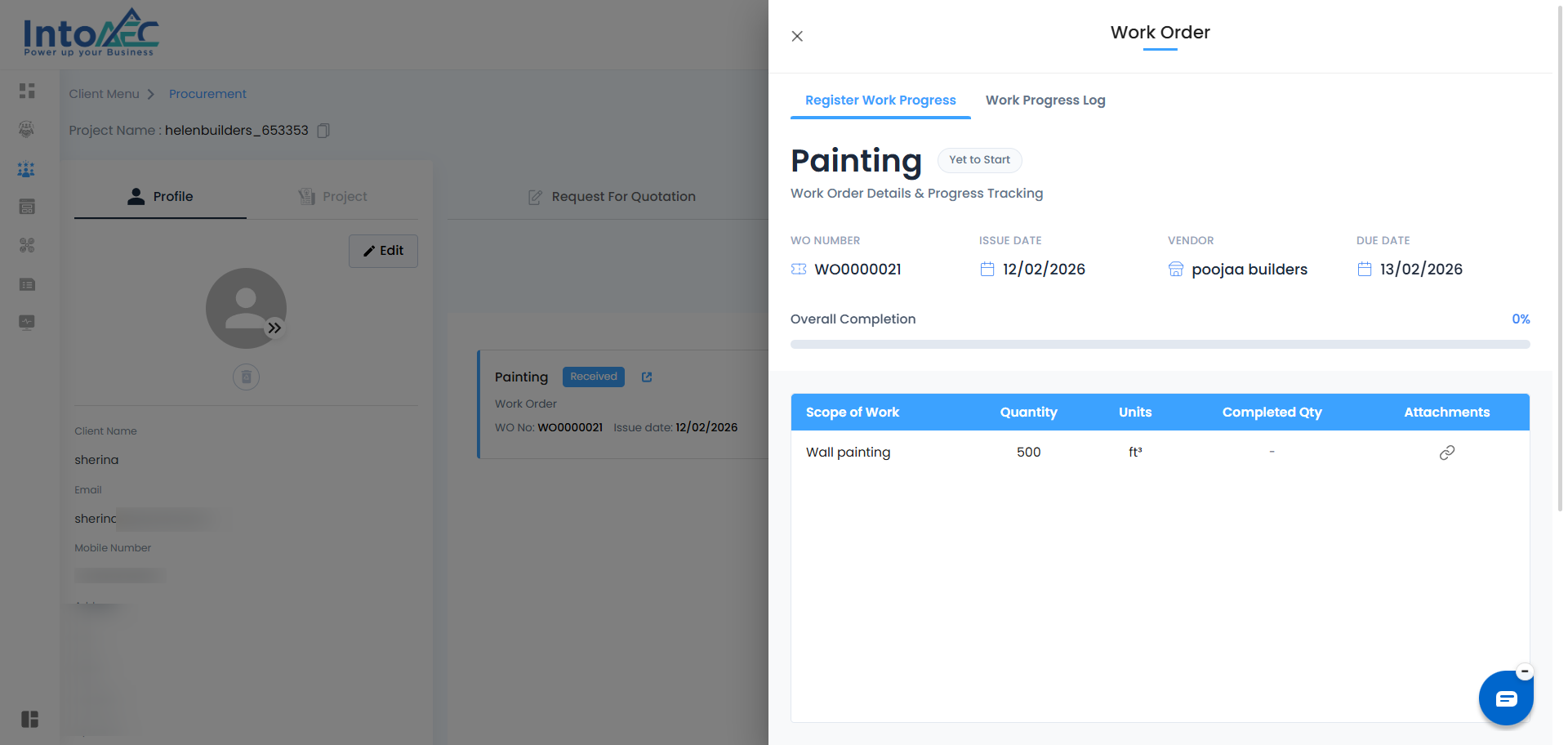Open the dashboard grid sidebar icon
The width and height of the screenshot is (1568, 745).
(x=27, y=91)
